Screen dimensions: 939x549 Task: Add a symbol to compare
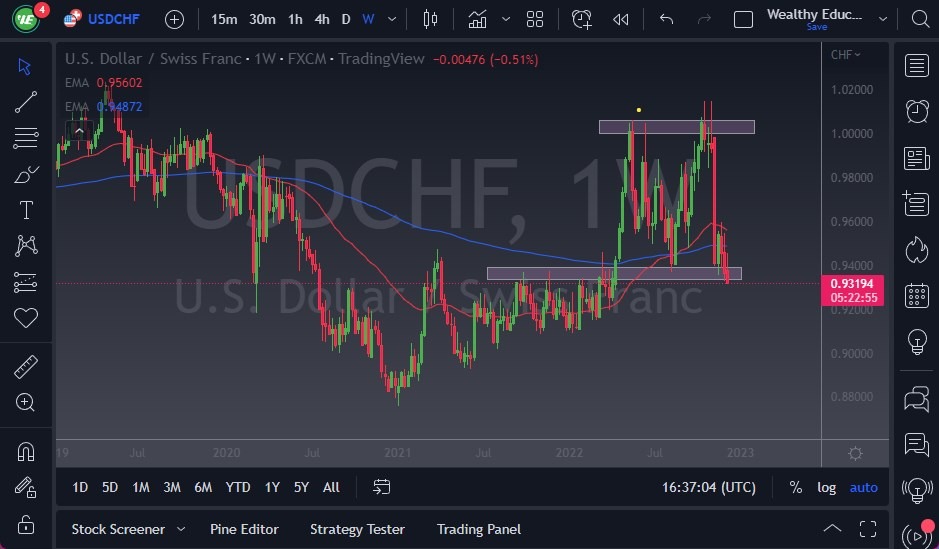pyautogui.click(x=174, y=20)
